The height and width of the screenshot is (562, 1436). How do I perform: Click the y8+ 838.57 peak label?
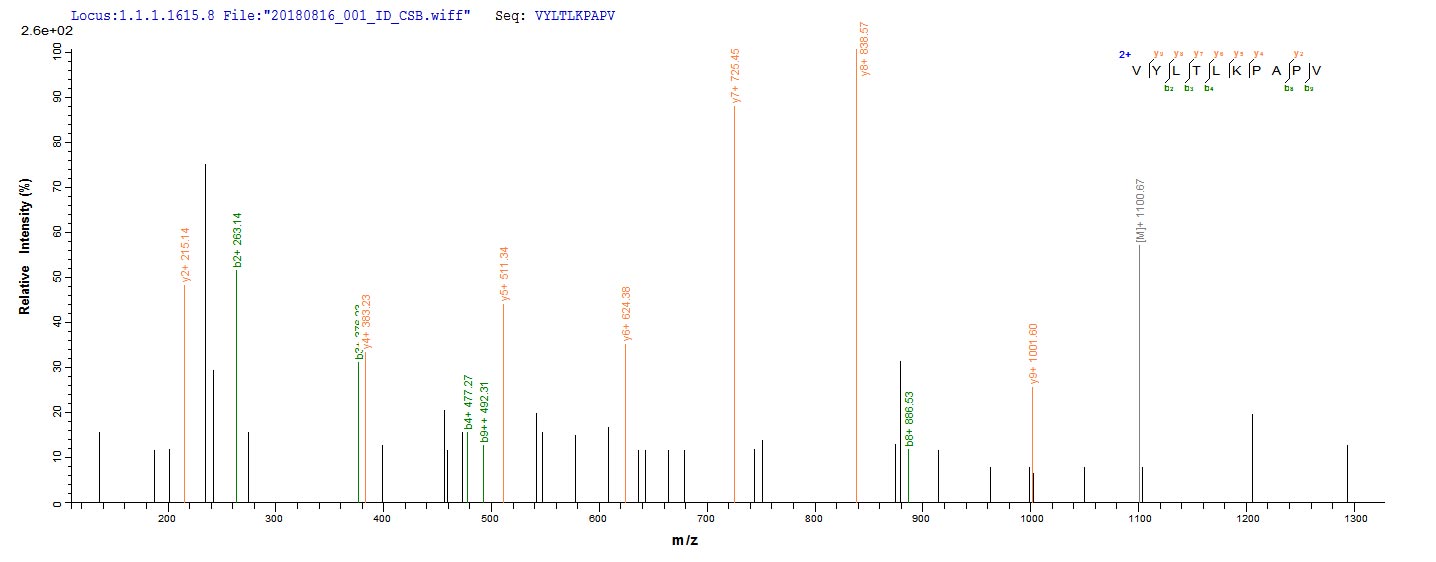[x=864, y=50]
